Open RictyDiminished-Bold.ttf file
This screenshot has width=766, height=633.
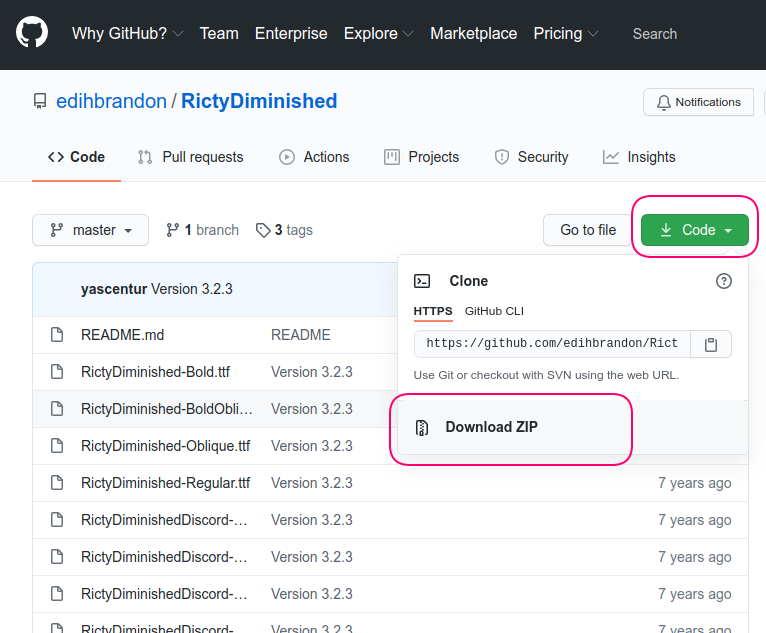pyautogui.click(x=155, y=372)
